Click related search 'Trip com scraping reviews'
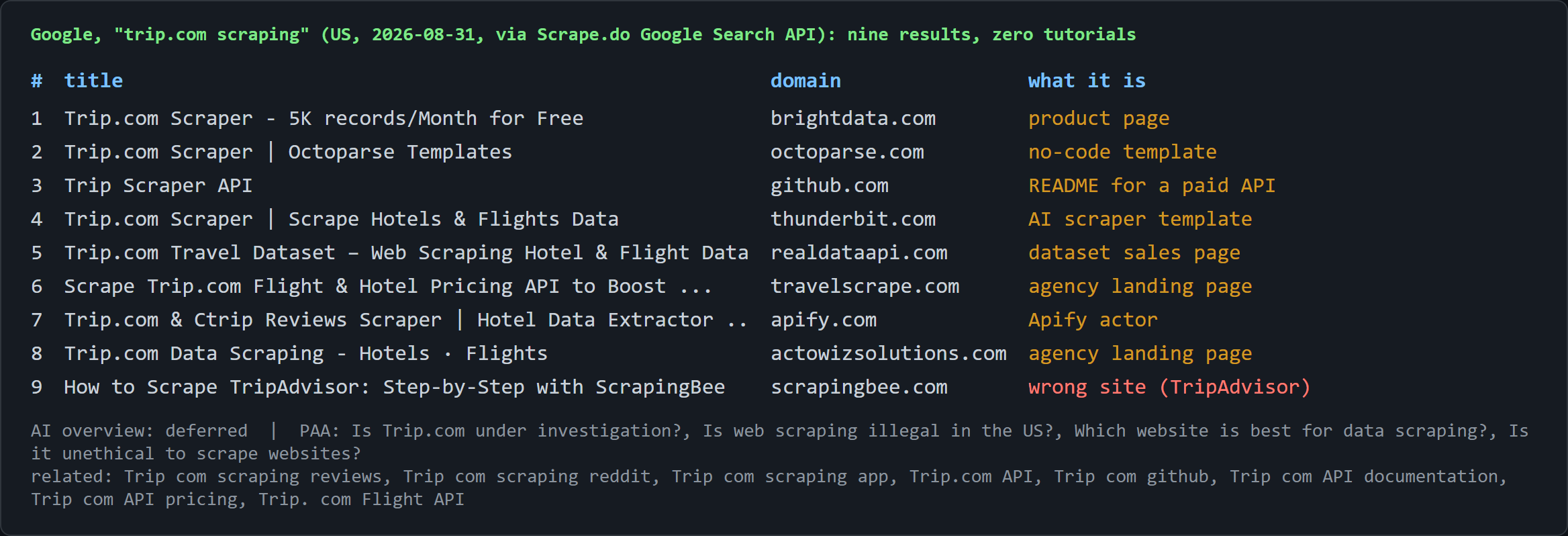 pos(253,476)
